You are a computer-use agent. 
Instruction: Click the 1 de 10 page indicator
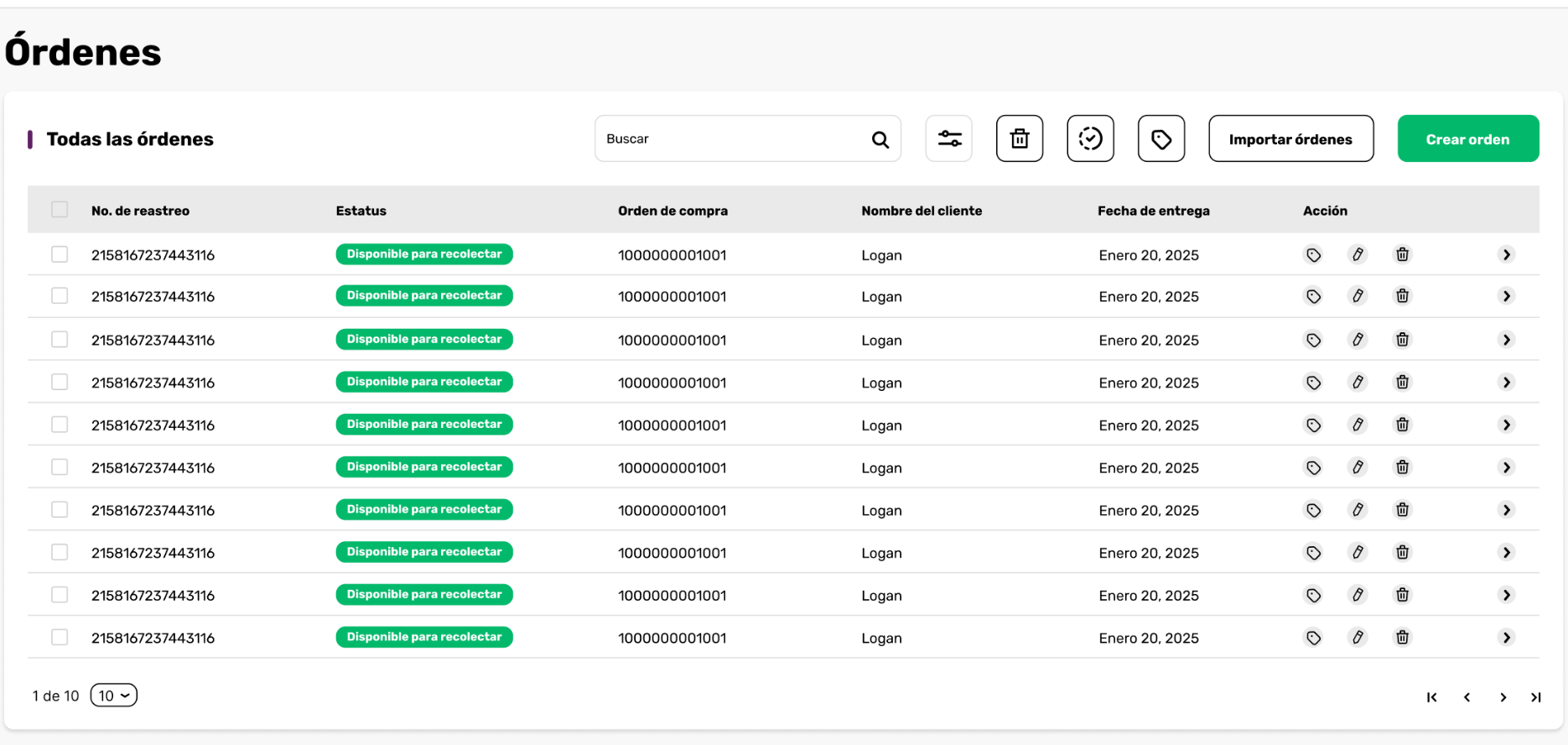coord(55,696)
